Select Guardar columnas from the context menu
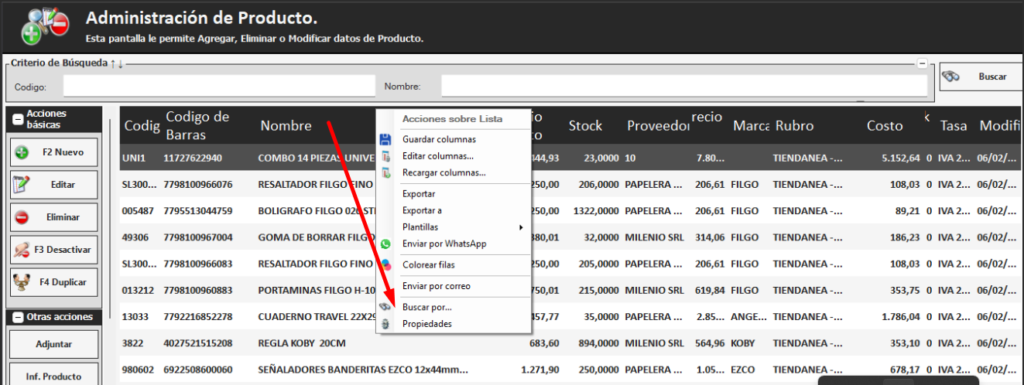The width and height of the screenshot is (1024, 385). tap(440, 140)
